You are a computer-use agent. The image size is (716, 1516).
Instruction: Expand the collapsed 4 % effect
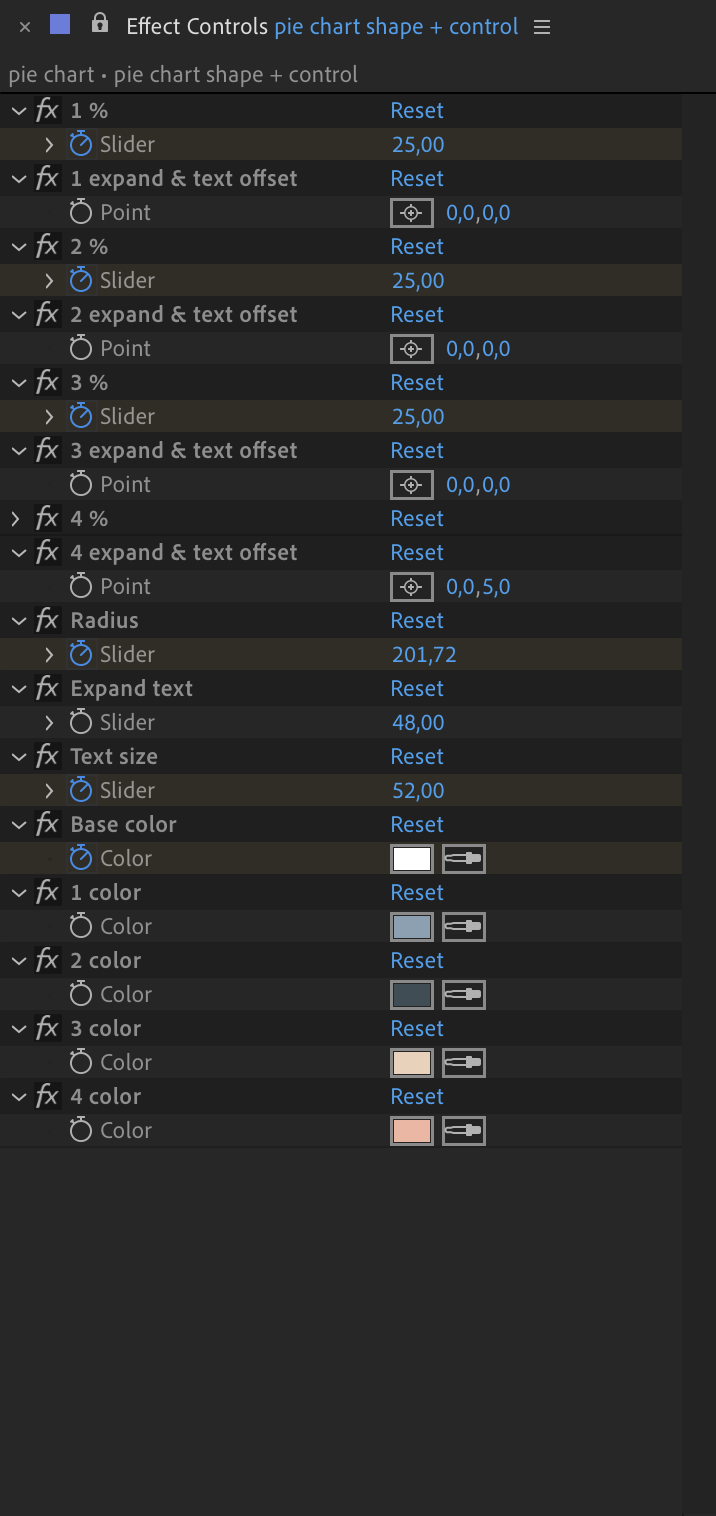point(16,518)
